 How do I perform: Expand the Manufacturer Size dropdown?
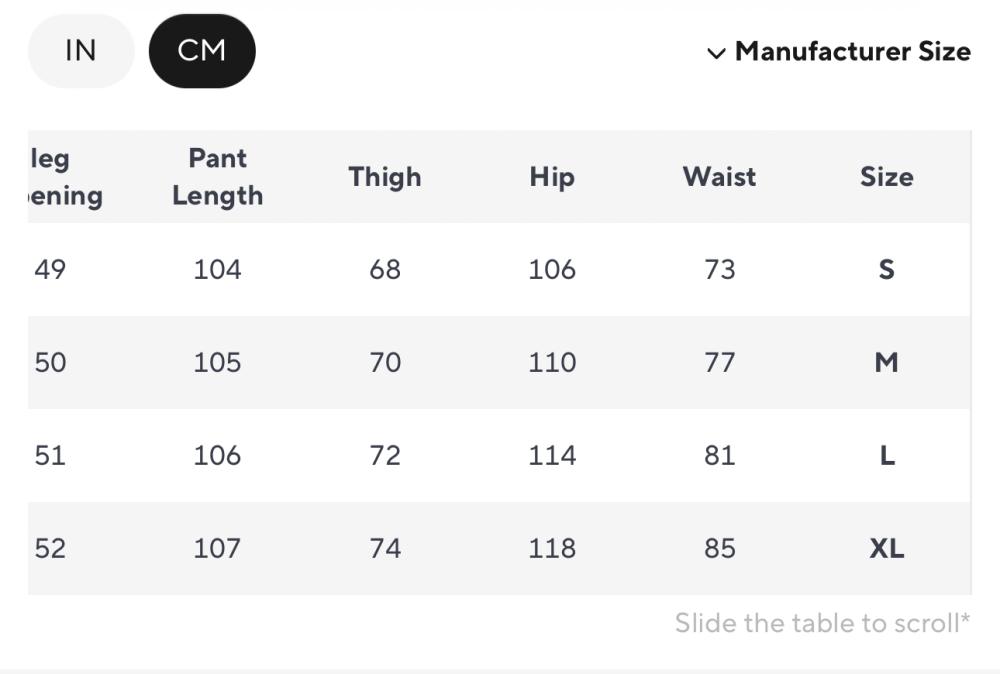(852, 52)
